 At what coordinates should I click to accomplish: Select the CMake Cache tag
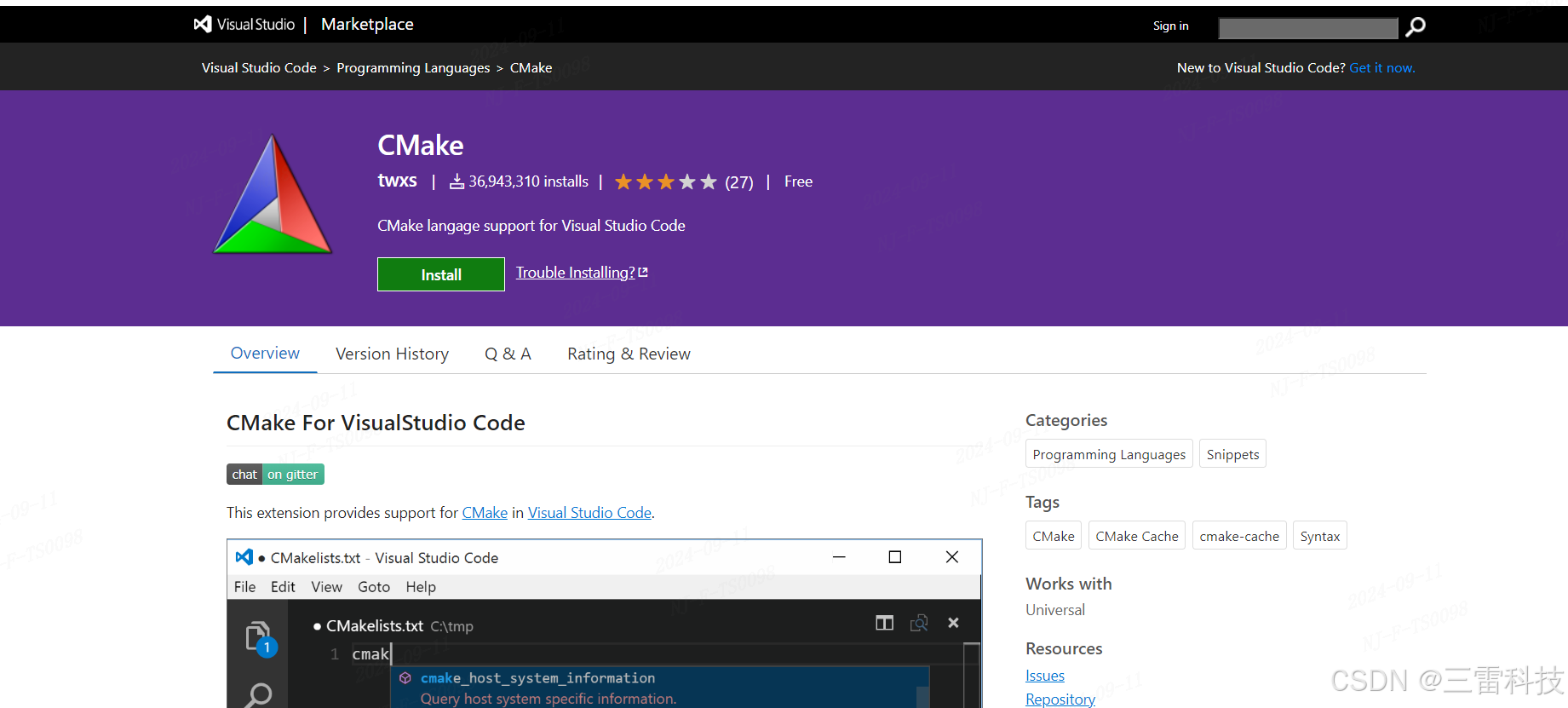pos(1137,536)
